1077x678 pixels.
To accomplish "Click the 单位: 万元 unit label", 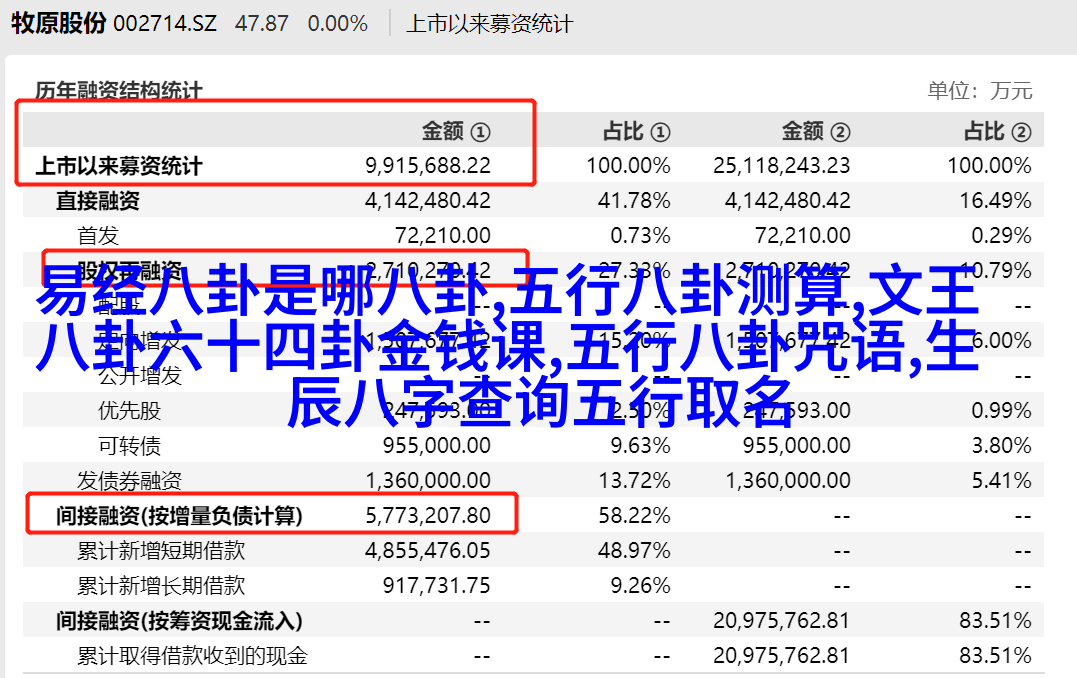I will [x=980, y=91].
